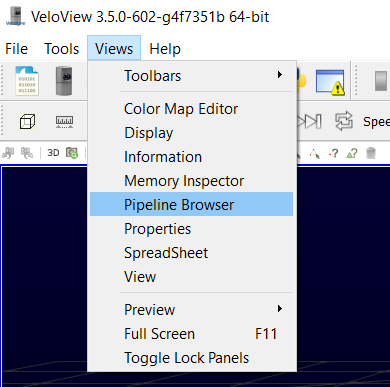
Task: Open Memory Inspector panel entry
Action: tap(192, 181)
